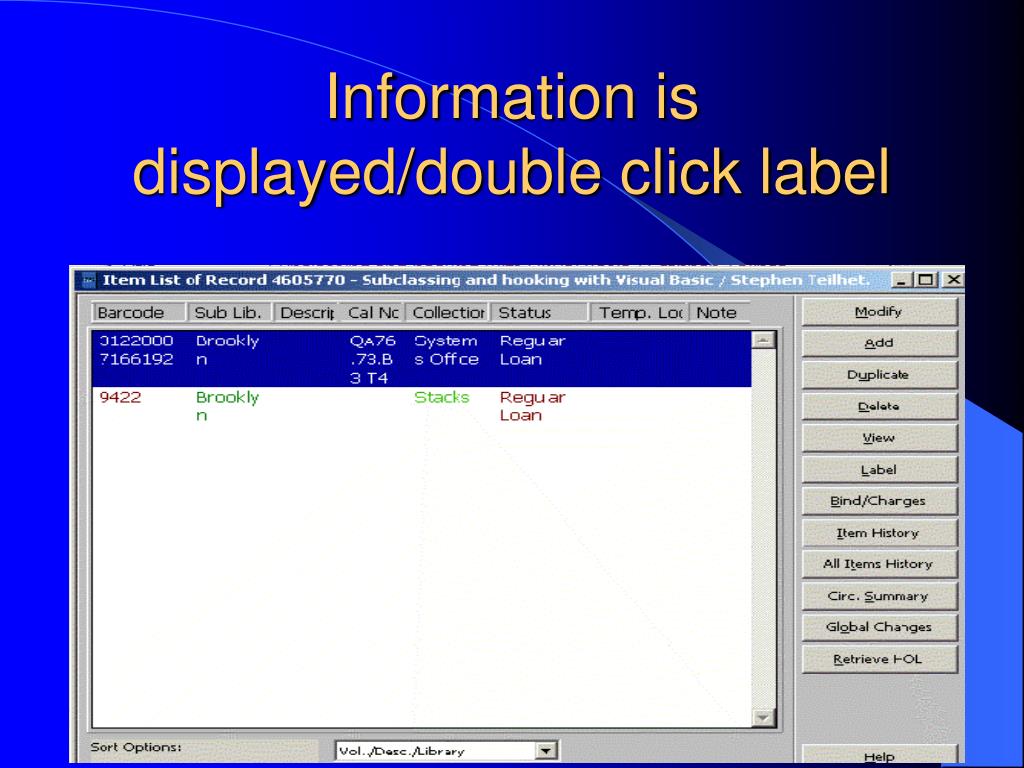Click Retrieve HOL button
The width and height of the screenshot is (1024, 768).
878,659
